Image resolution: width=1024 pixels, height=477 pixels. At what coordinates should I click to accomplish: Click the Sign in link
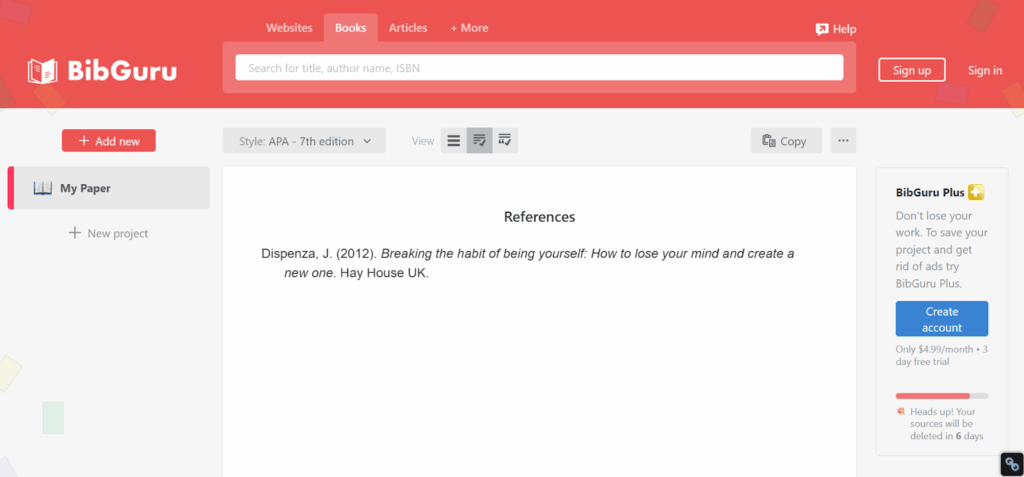[985, 70]
